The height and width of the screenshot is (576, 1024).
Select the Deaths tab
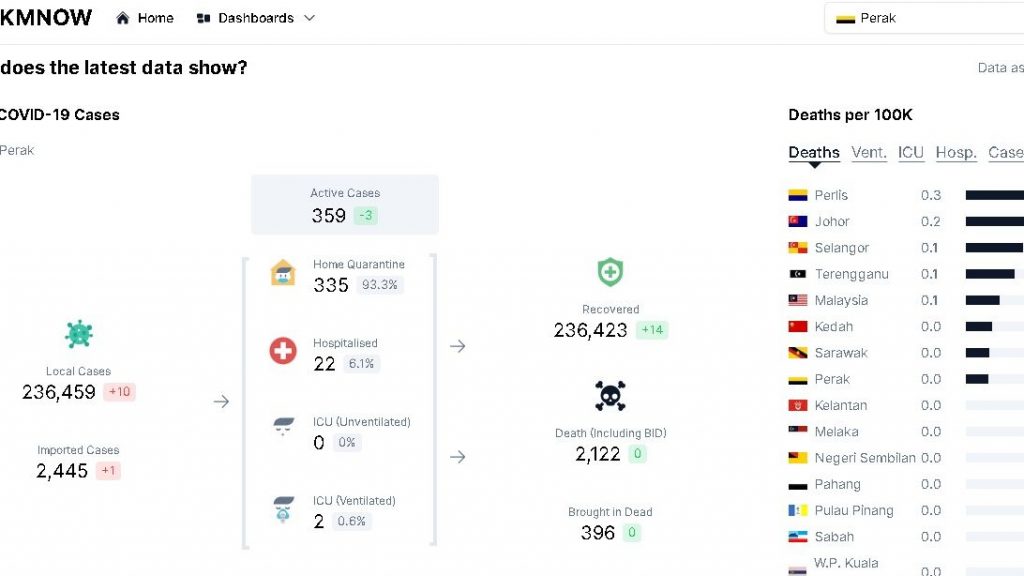(814, 153)
